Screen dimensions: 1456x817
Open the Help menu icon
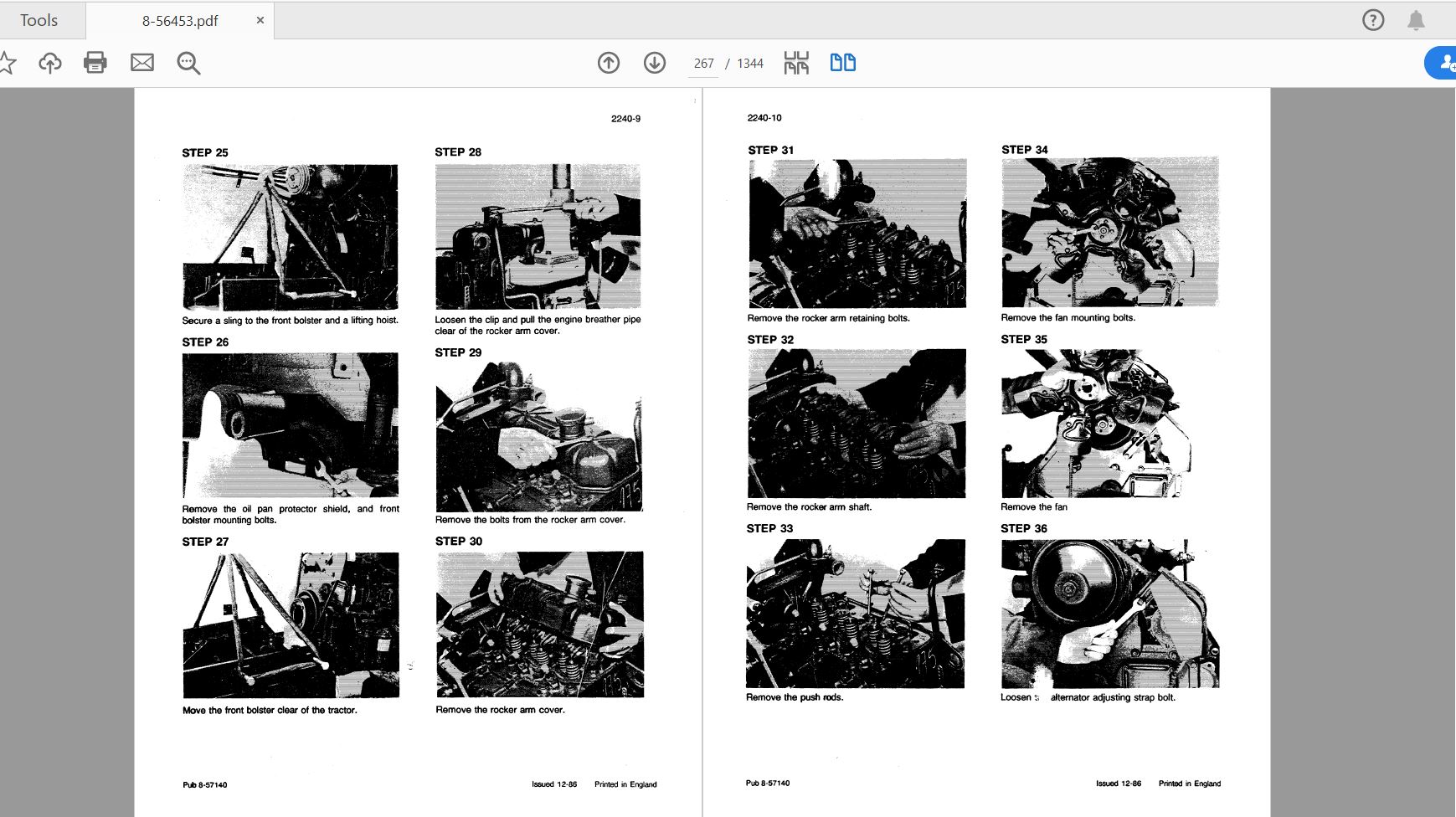pyautogui.click(x=1373, y=20)
